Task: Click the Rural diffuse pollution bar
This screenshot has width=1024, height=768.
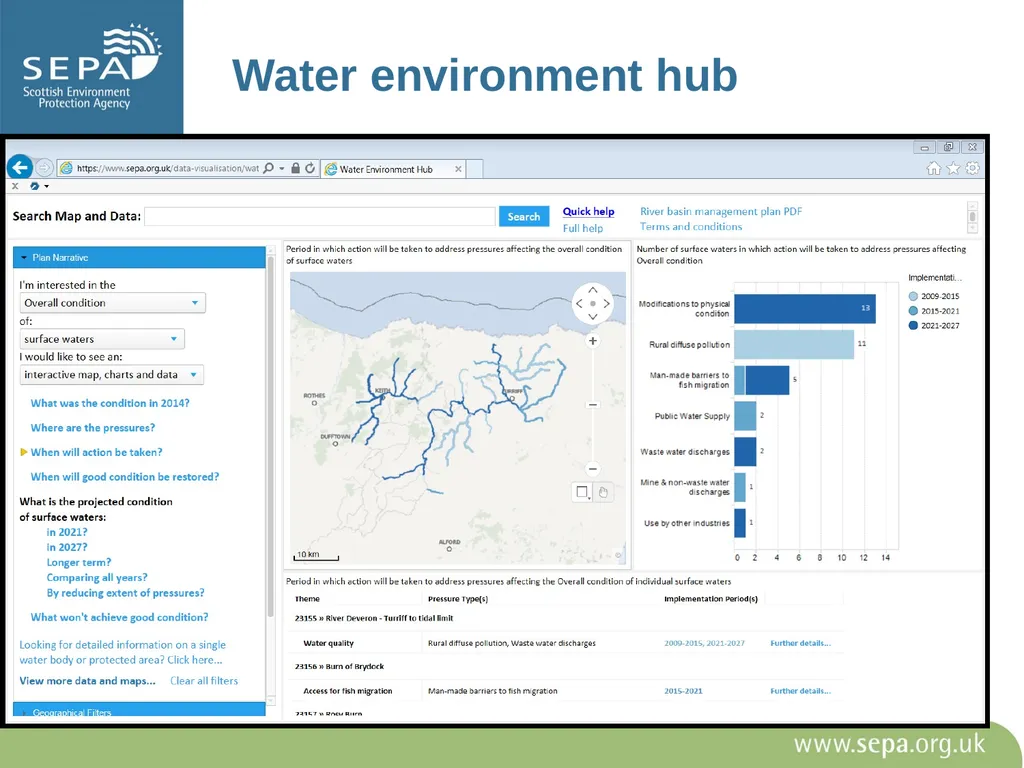Action: [x=793, y=344]
